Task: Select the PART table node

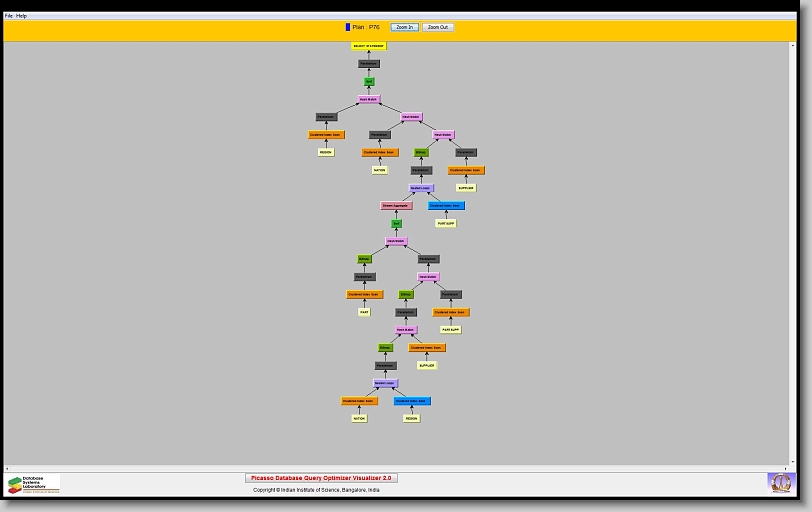Action: click(364, 312)
